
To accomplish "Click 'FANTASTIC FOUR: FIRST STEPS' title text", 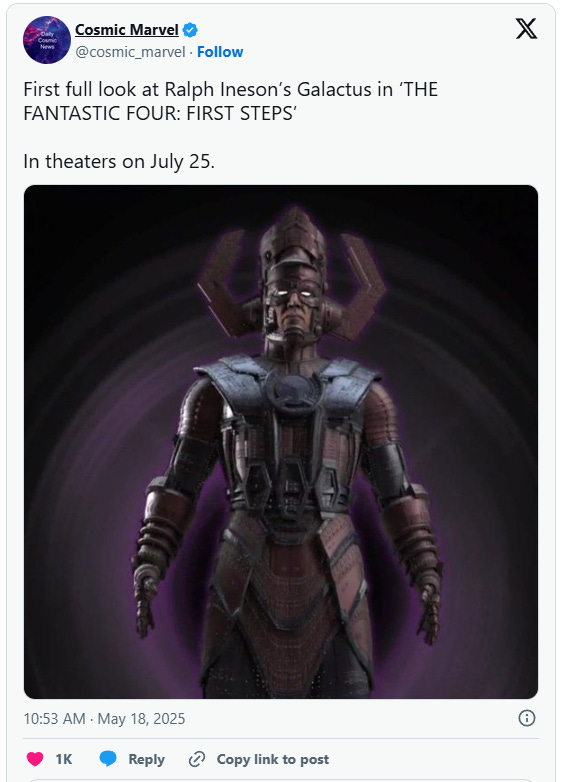I will [x=160, y=114].
